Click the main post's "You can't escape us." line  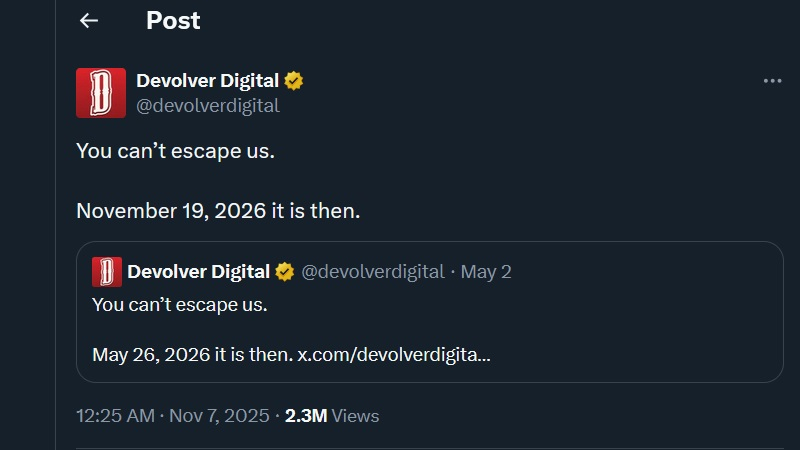pyautogui.click(x=175, y=152)
